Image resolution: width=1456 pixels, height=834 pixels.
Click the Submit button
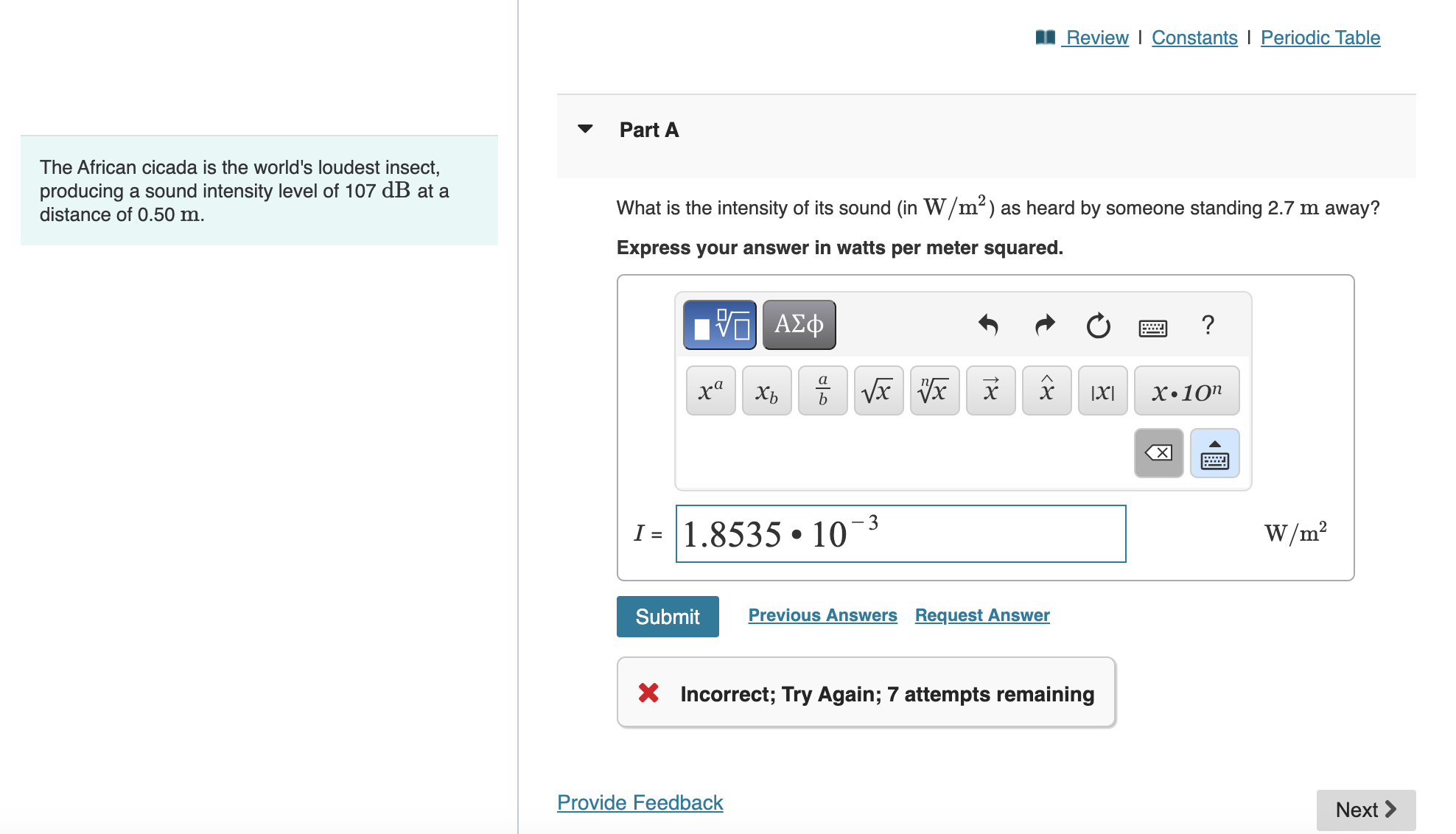668,617
